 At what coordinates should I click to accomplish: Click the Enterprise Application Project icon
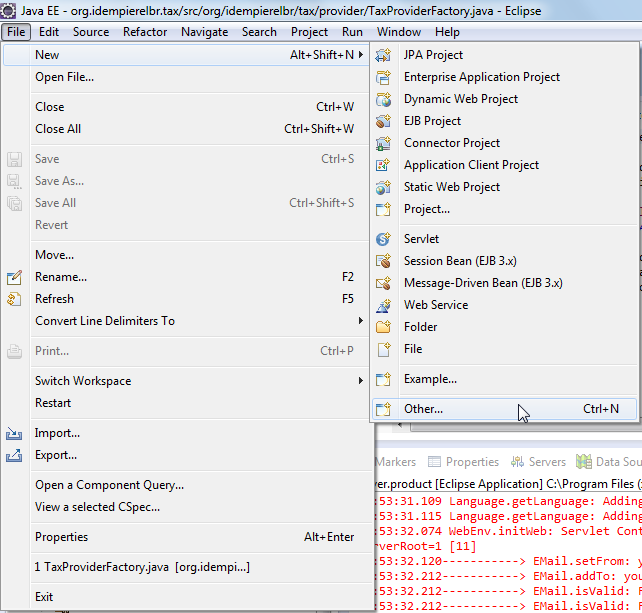click(383, 77)
